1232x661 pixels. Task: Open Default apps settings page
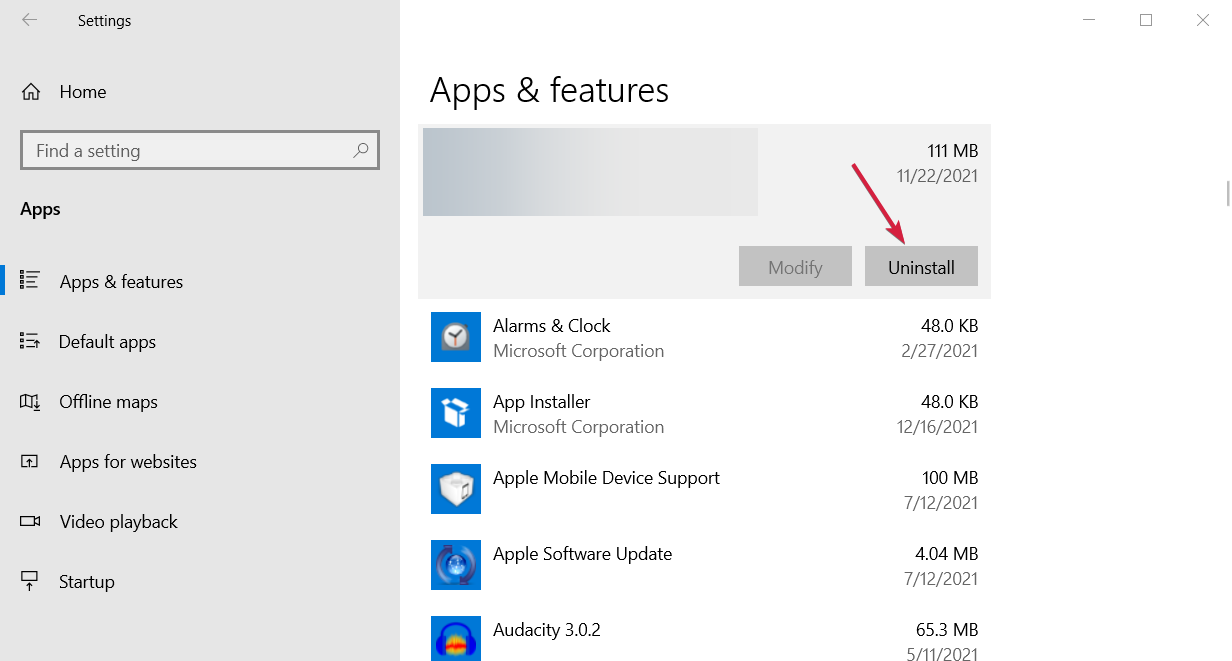point(107,342)
